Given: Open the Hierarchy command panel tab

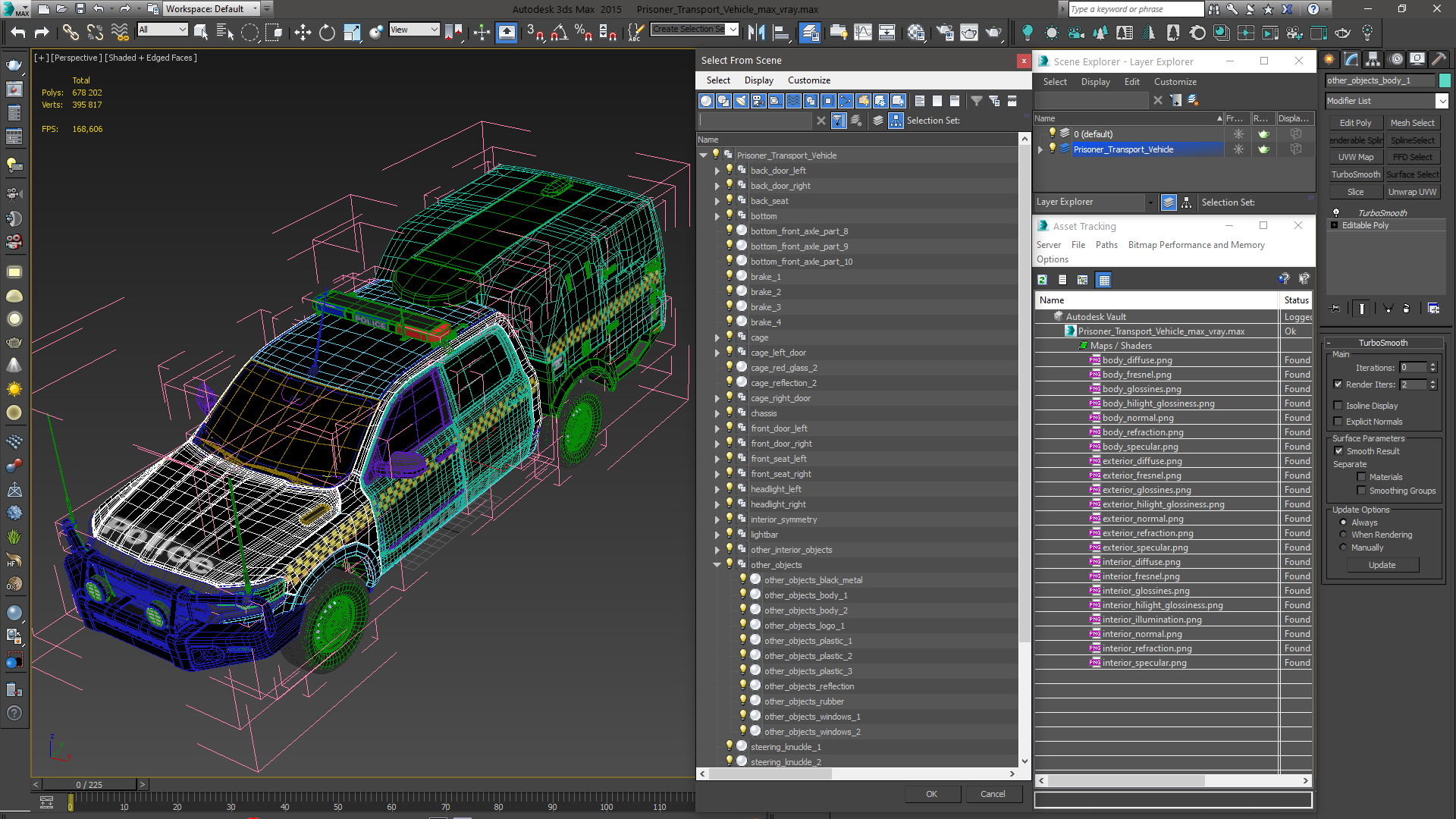Looking at the screenshot, I should click(x=1373, y=59).
